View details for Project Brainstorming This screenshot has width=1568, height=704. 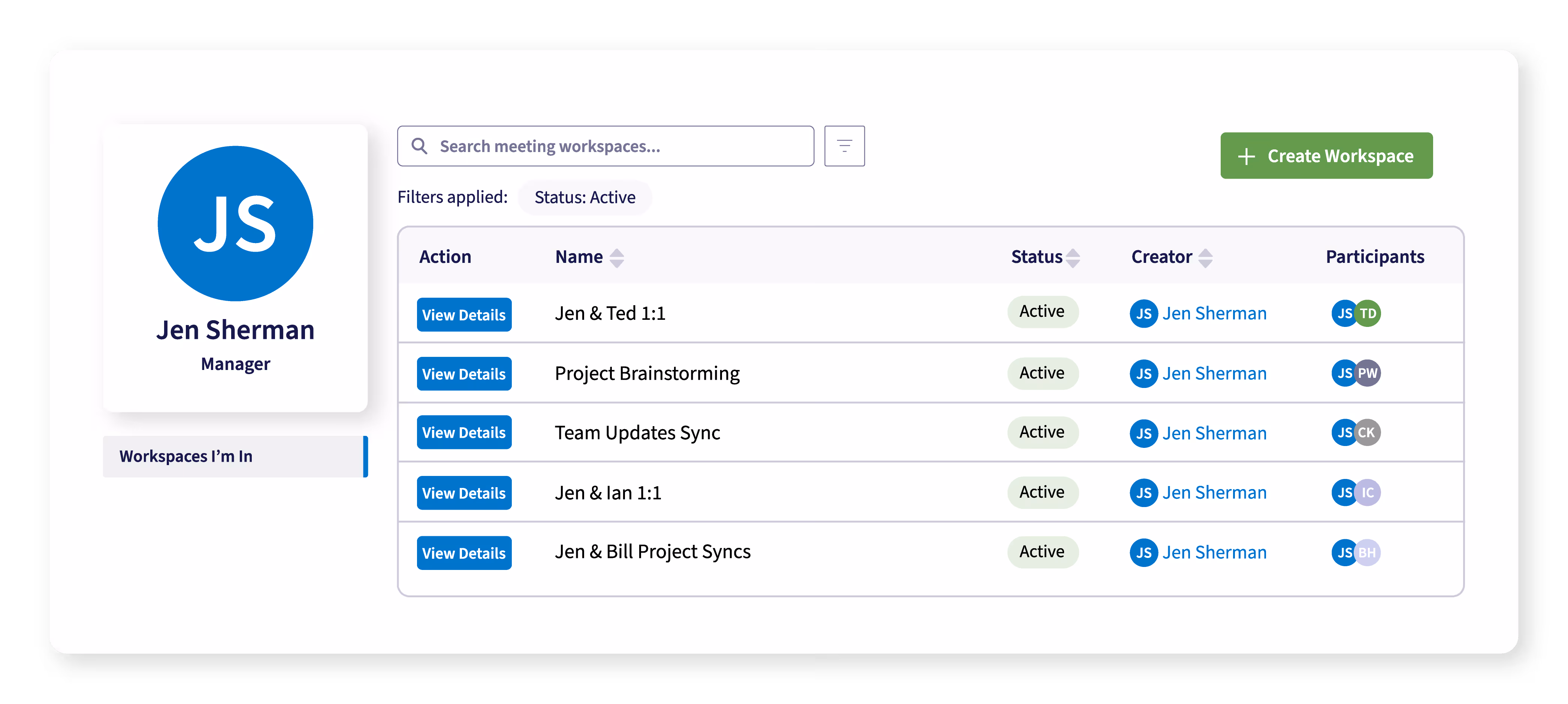point(464,374)
